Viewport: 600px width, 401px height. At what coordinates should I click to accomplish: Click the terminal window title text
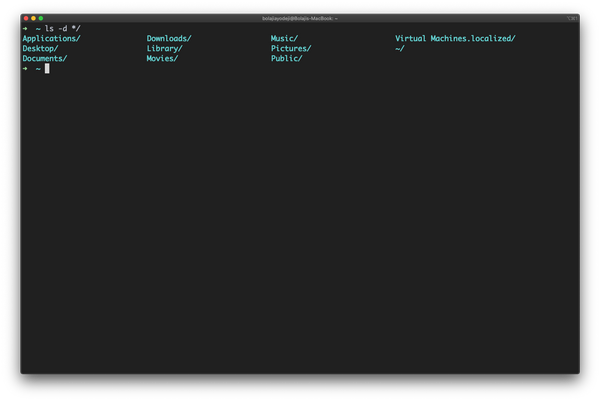(300, 18)
